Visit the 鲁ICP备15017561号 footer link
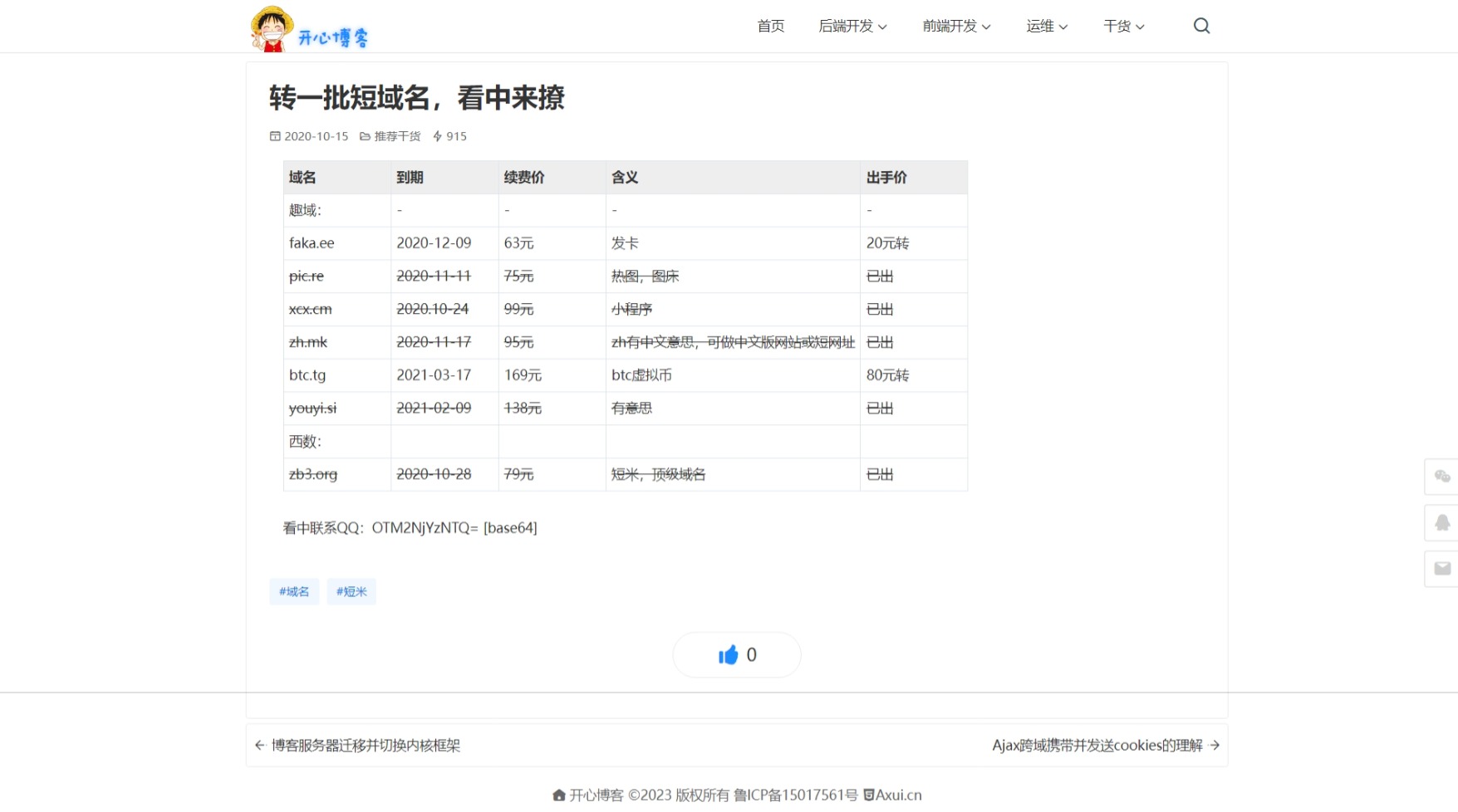The width and height of the screenshot is (1458, 812). click(x=795, y=795)
